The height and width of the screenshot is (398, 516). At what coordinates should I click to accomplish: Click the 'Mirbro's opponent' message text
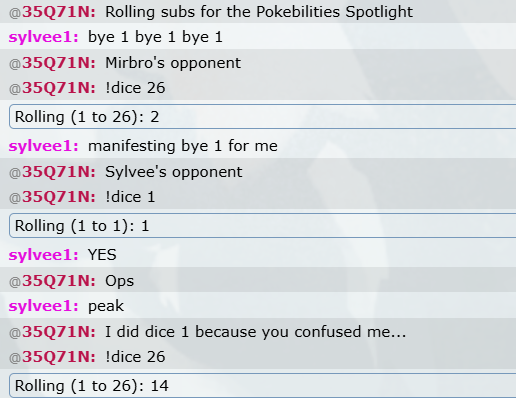[x=173, y=63]
